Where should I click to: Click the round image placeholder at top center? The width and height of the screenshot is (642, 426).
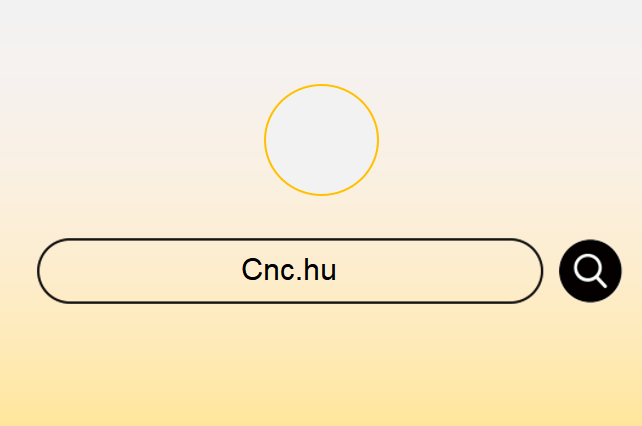point(321,140)
